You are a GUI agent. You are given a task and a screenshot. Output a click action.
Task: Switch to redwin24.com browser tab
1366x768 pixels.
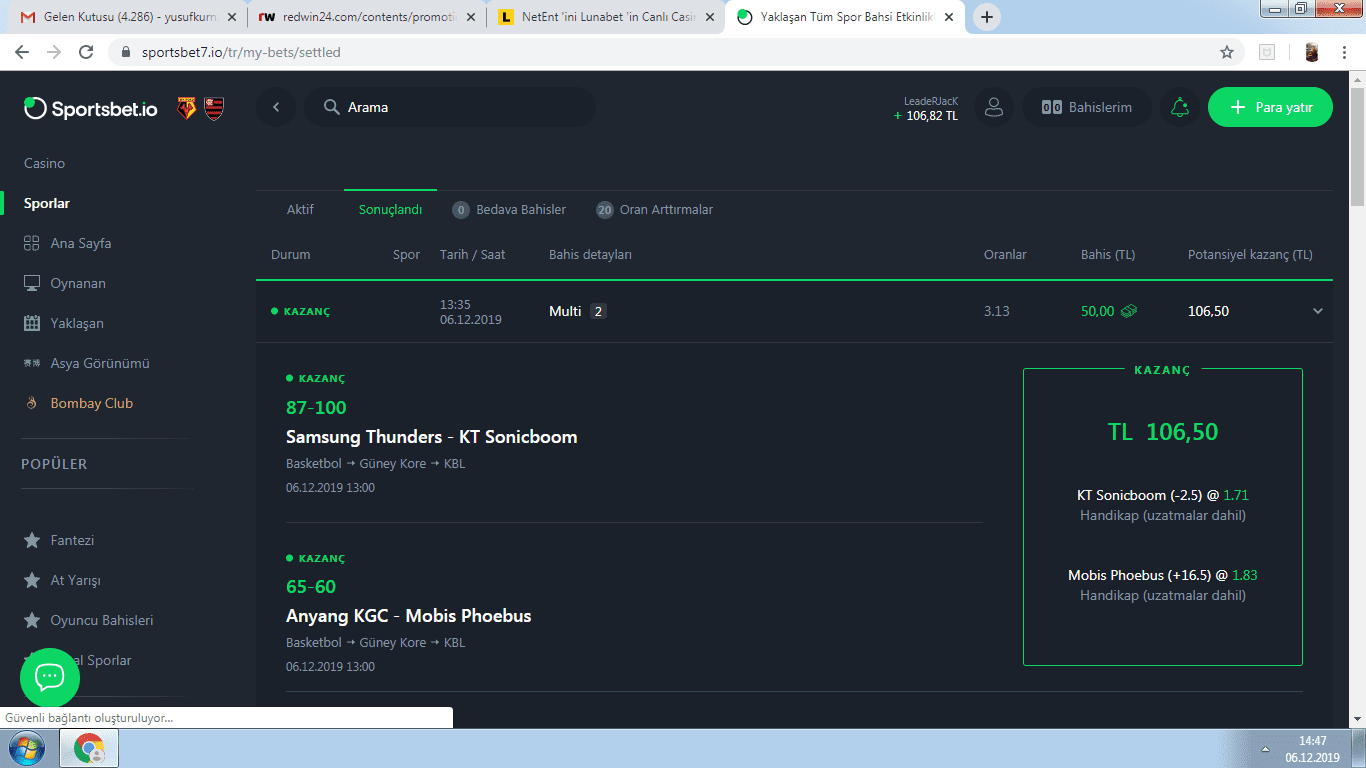pyautogui.click(x=365, y=17)
